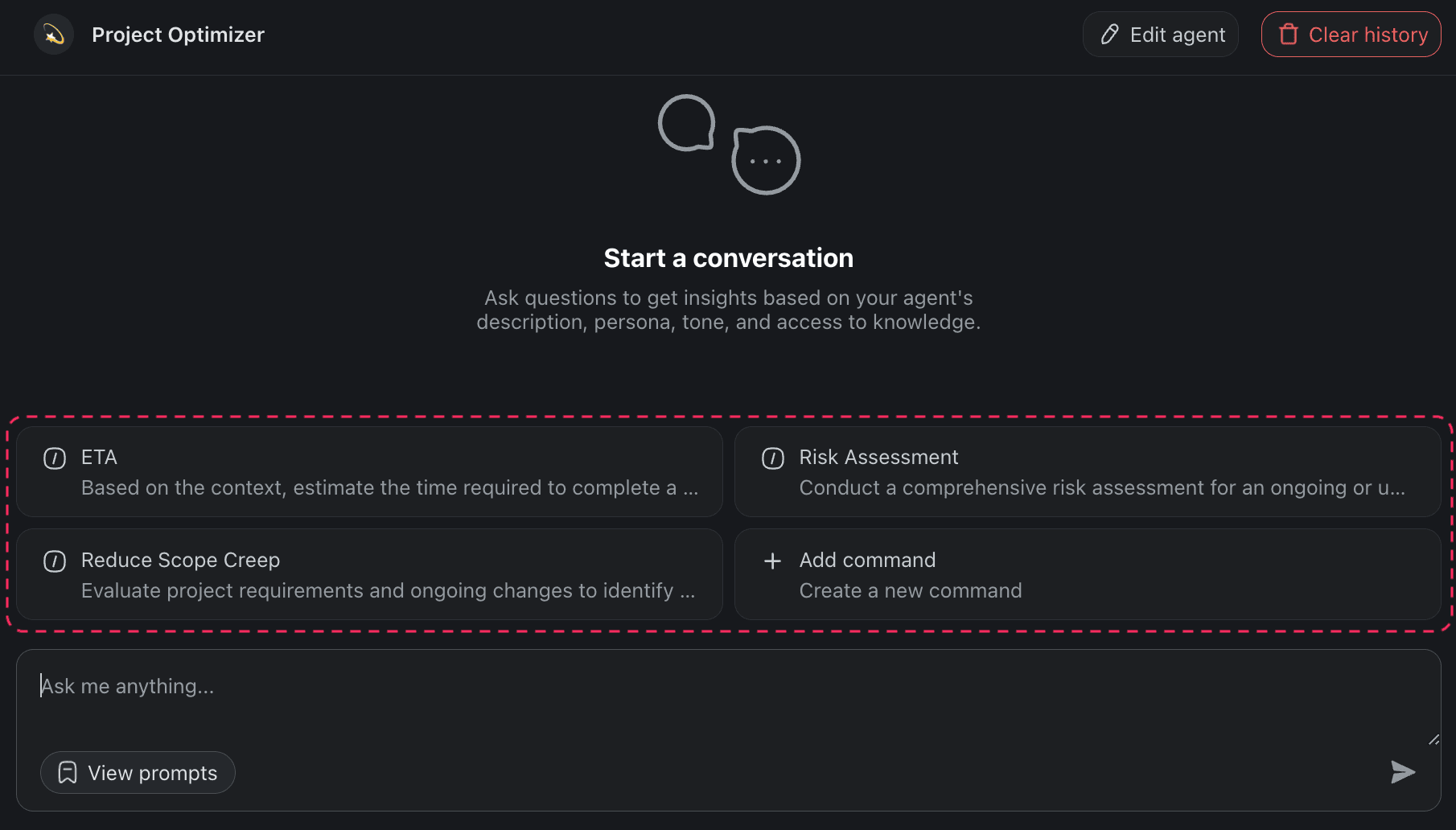Click the trash icon in Clear history
This screenshot has height=830, width=1456.
[1290, 34]
